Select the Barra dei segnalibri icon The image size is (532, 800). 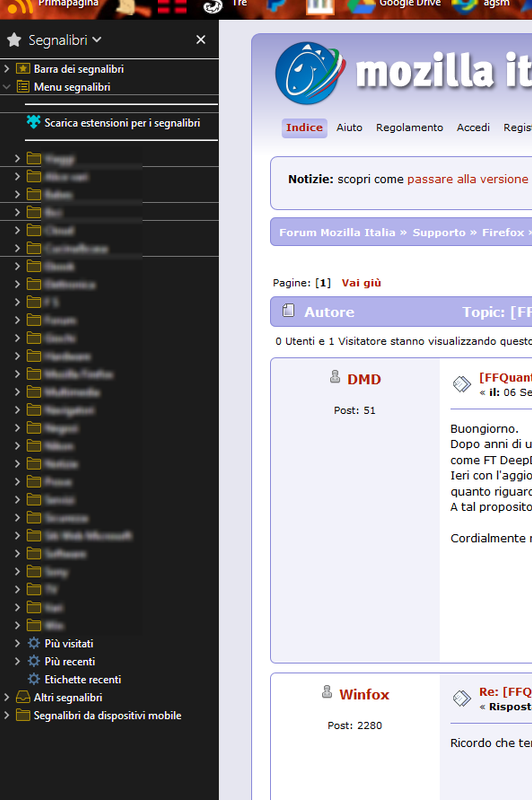23,68
